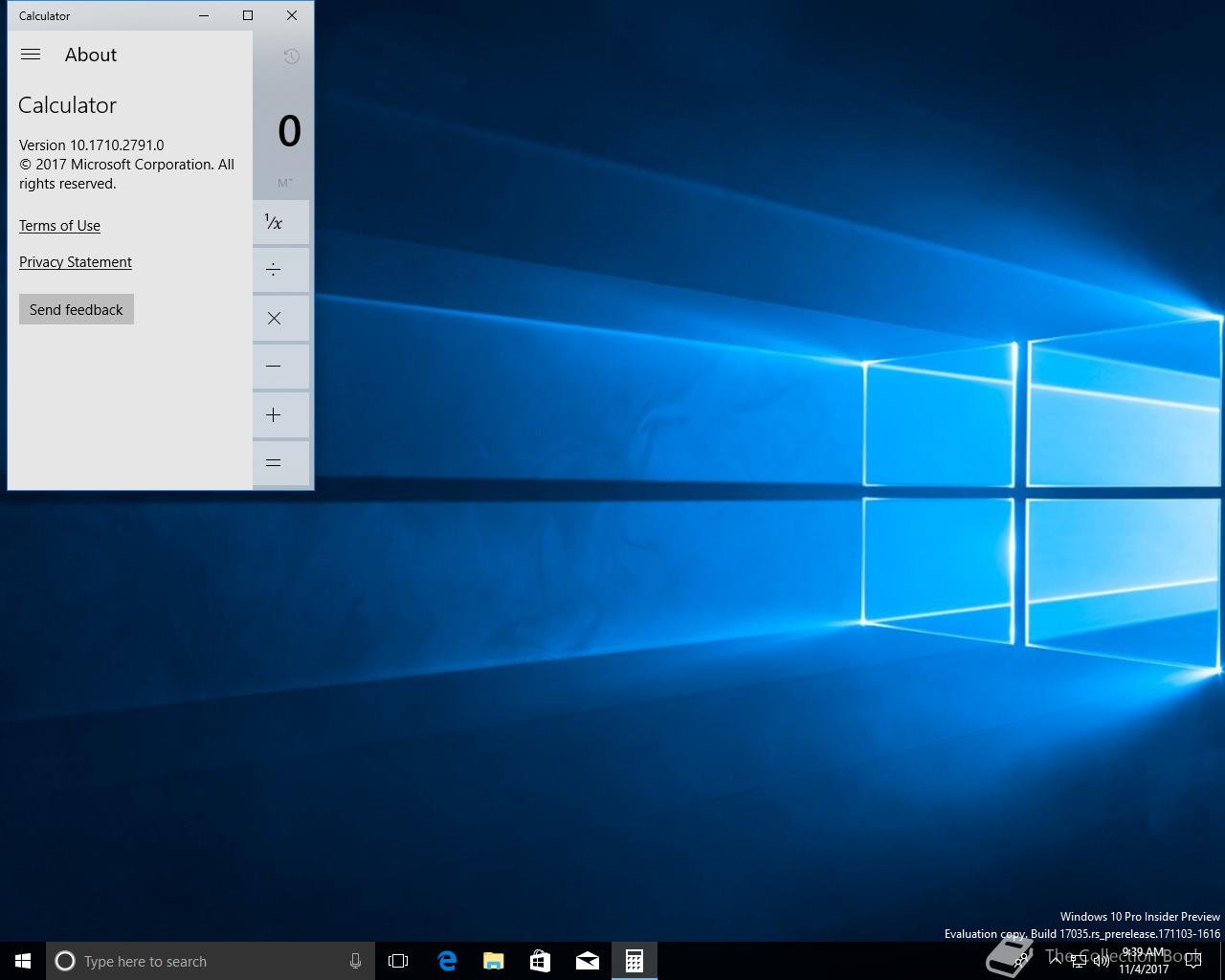Viewport: 1225px width, 980px height.
Task: Click the Cortana microphone icon
Action: (355, 961)
